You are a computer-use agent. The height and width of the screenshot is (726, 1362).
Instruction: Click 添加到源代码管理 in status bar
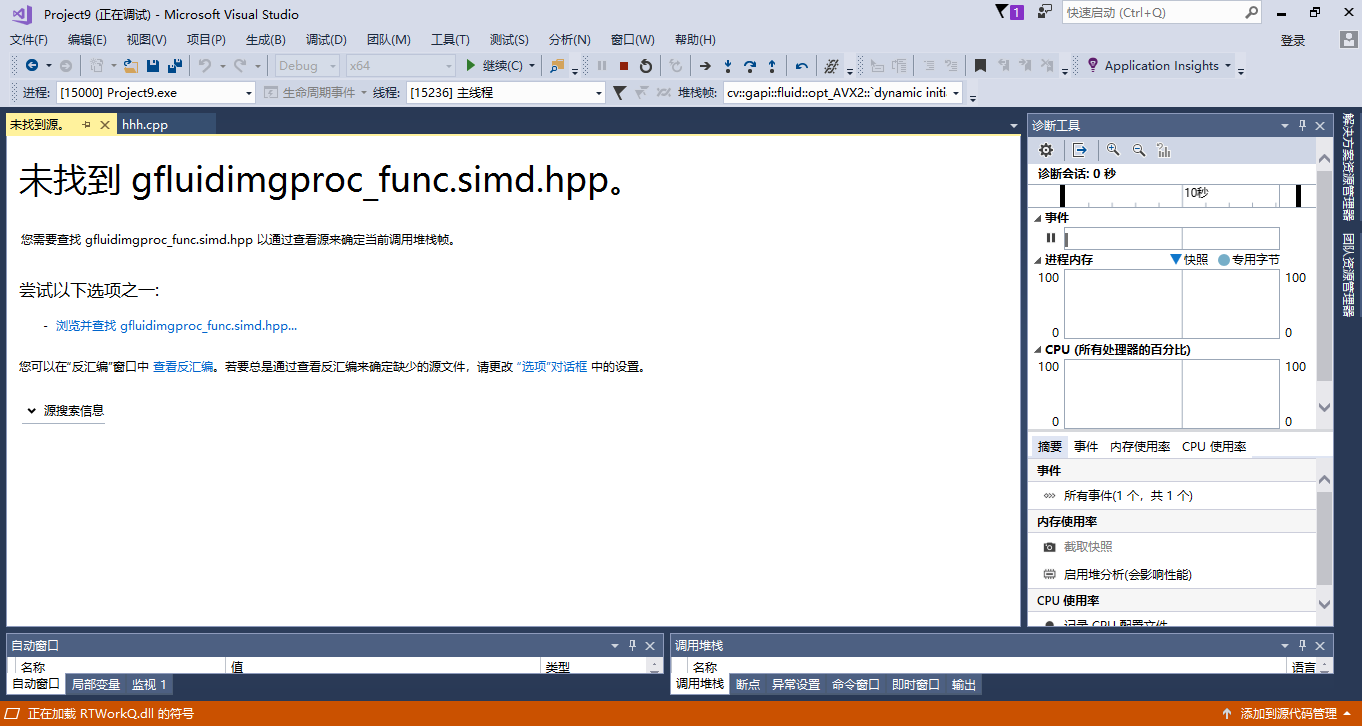click(1288, 714)
